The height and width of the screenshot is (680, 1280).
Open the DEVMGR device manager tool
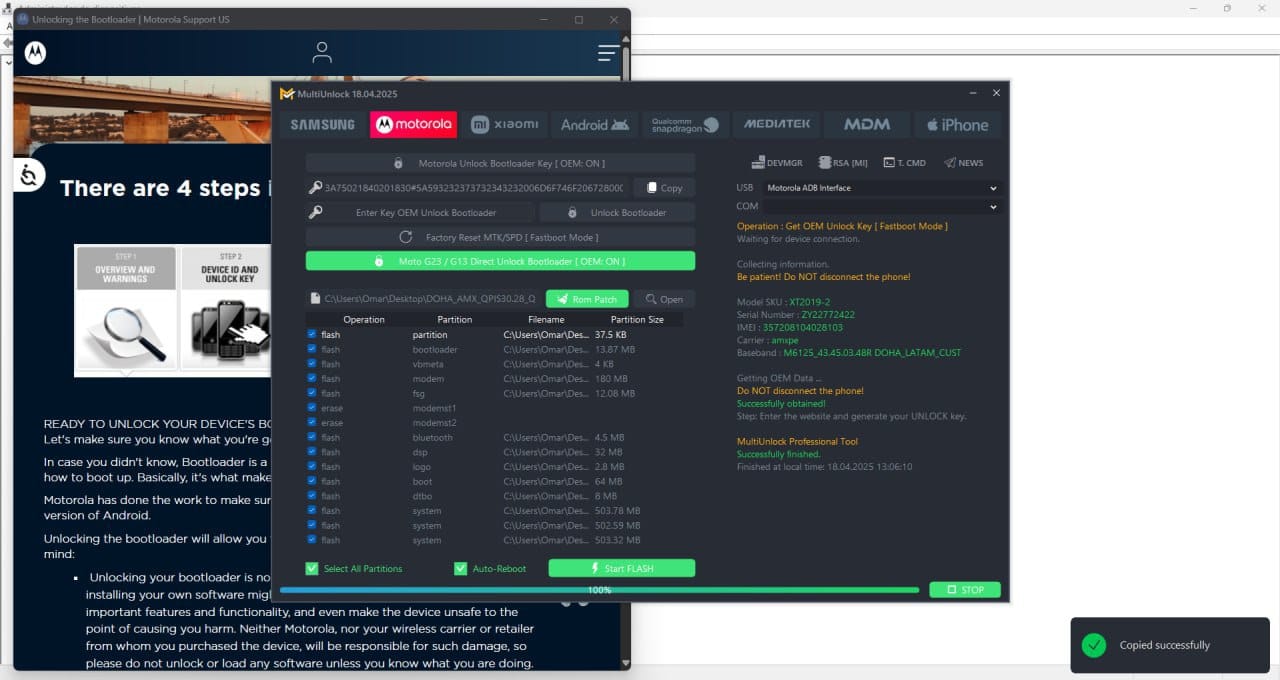point(777,163)
